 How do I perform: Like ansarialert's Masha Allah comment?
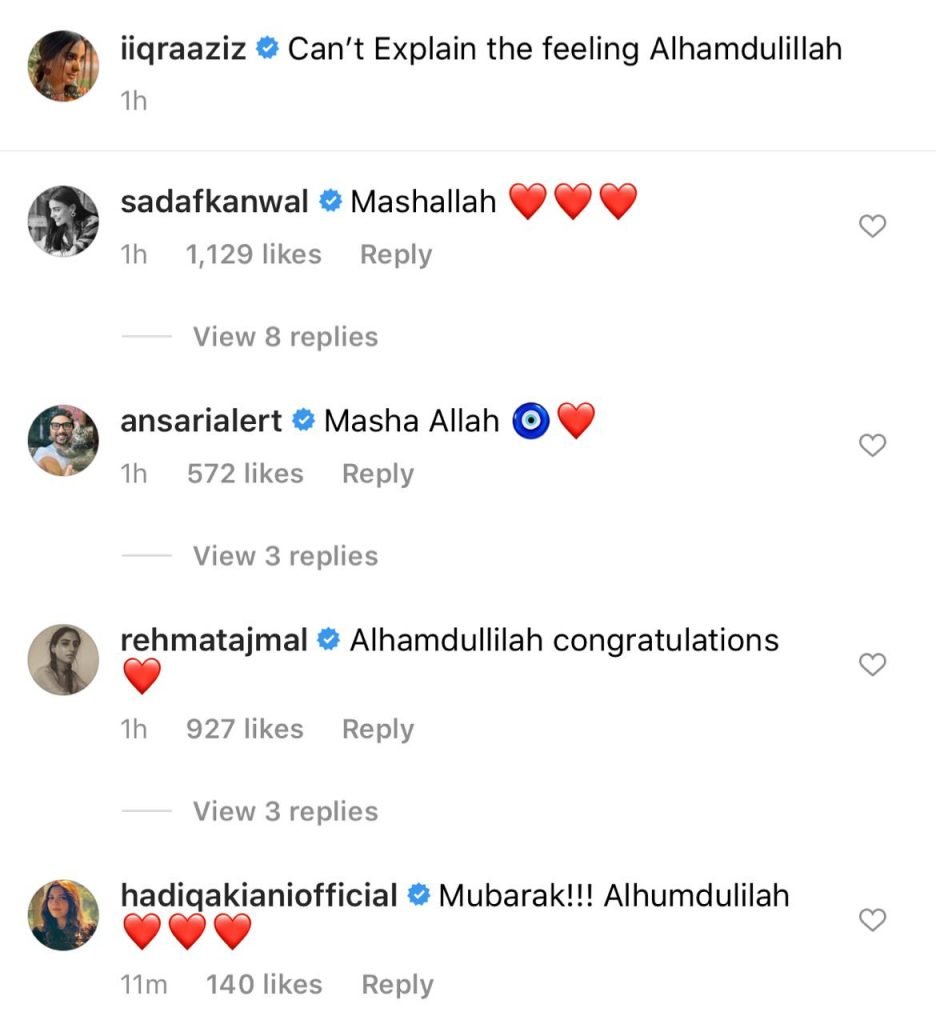tap(873, 446)
